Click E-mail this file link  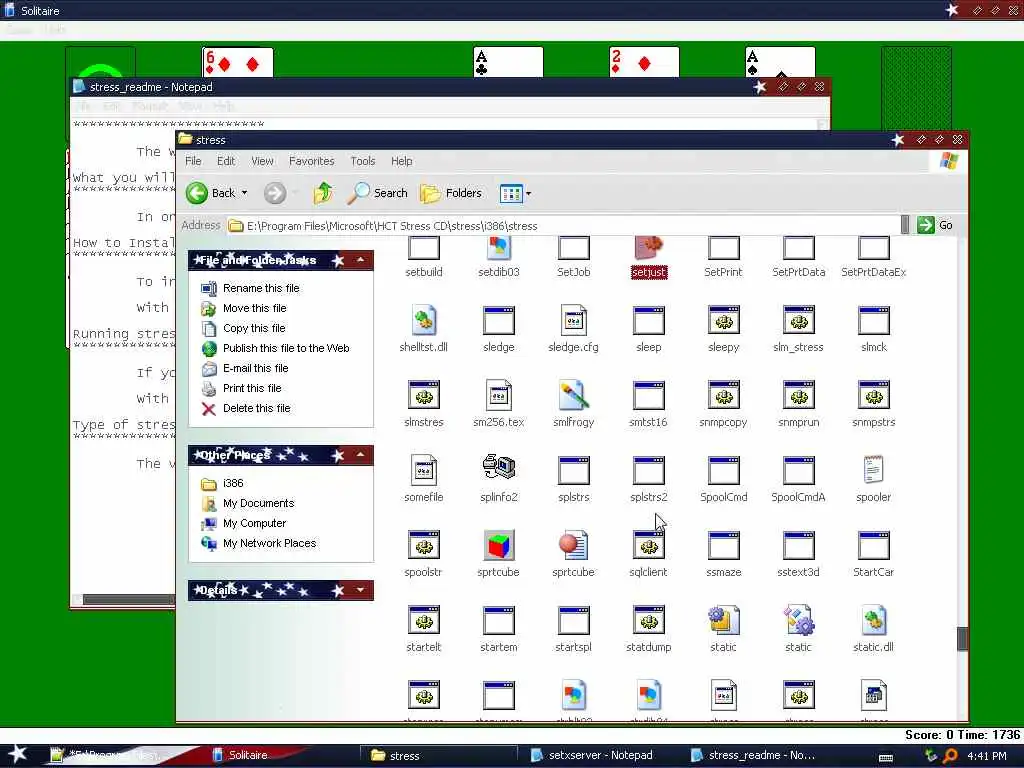(255, 368)
